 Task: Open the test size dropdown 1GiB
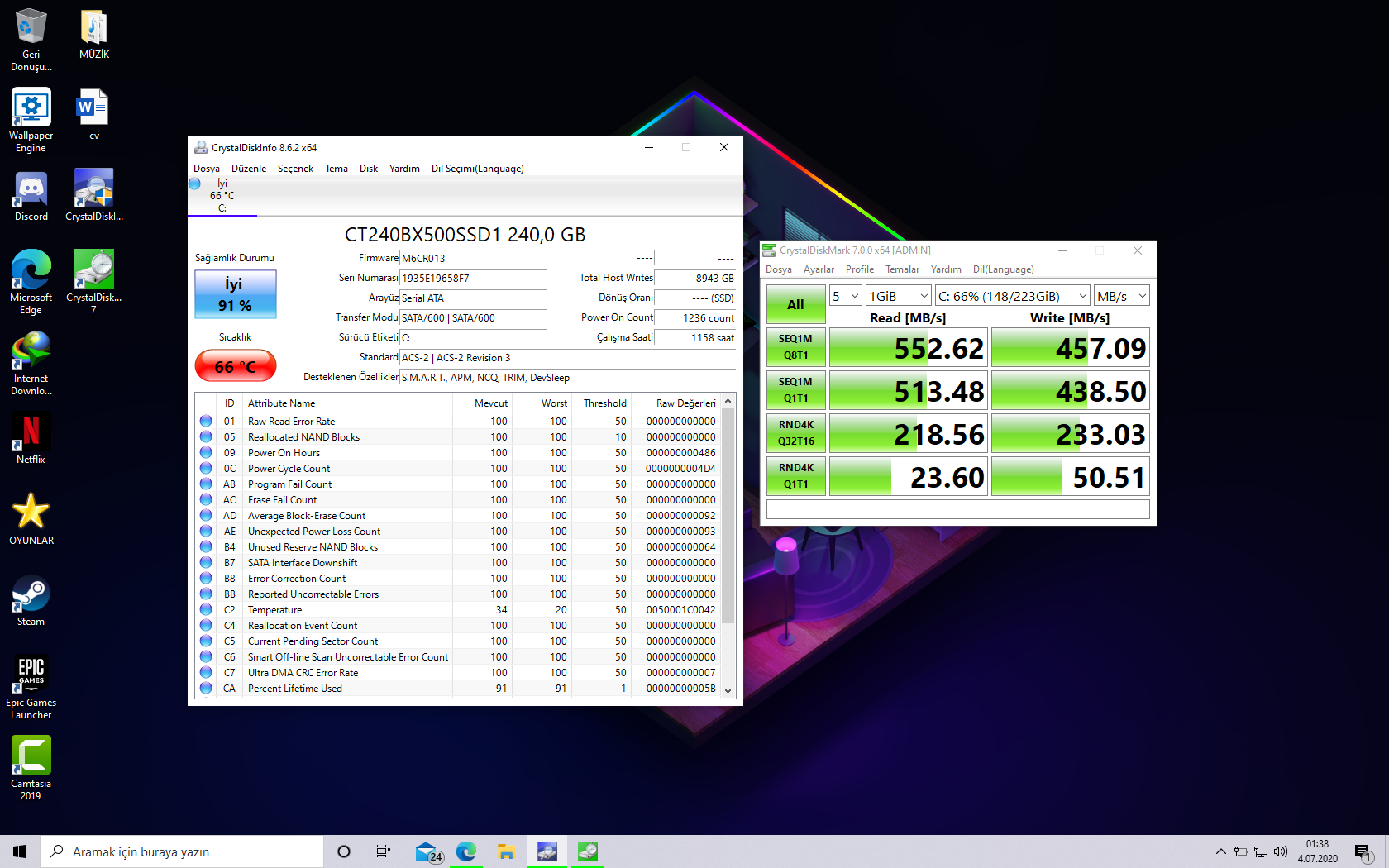pyautogui.click(x=899, y=296)
